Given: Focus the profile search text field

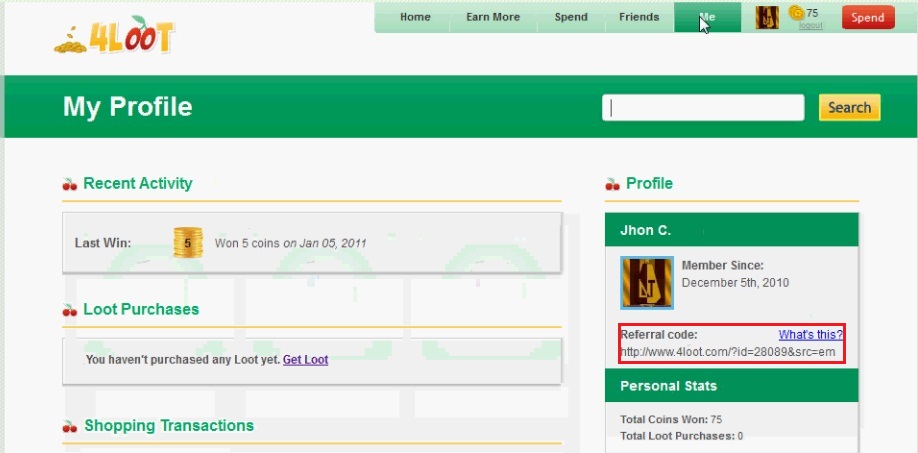Looking at the screenshot, I should tap(703, 108).
